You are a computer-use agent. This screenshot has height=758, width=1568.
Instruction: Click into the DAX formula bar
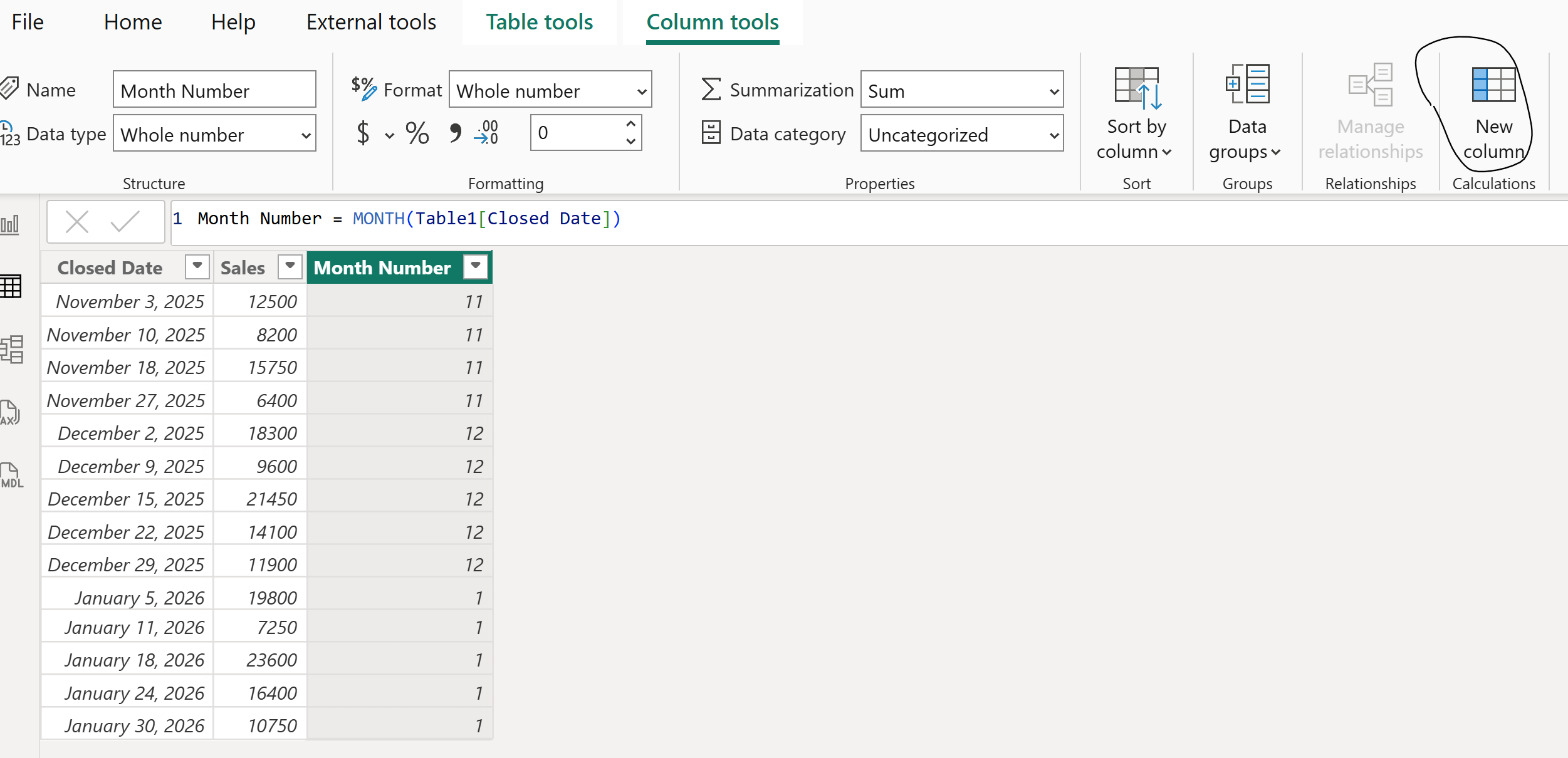pyautogui.click(x=869, y=222)
